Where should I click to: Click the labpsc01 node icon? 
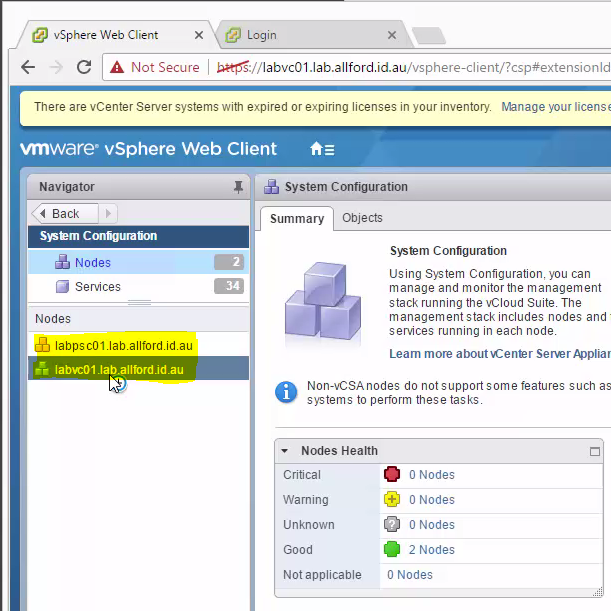[x=42, y=345]
